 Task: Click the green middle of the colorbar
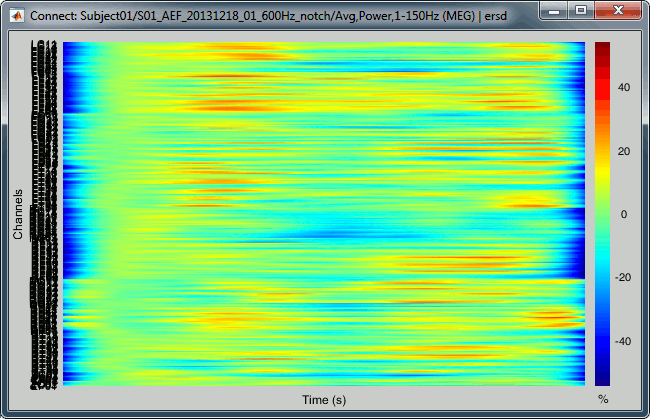[602, 214]
